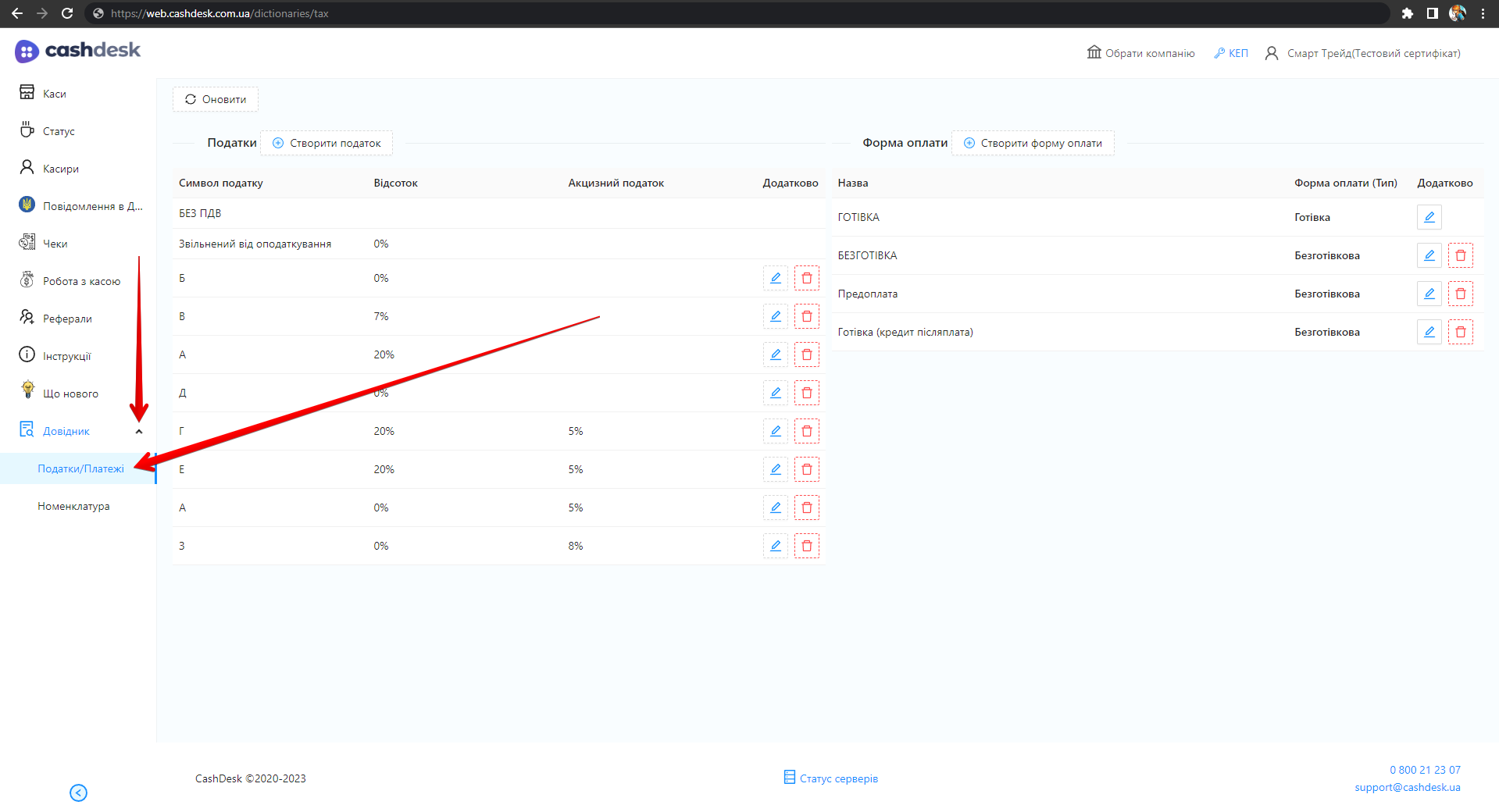Go to Номенклатура in the sidebar
The image size is (1499, 812).
(x=73, y=506)
